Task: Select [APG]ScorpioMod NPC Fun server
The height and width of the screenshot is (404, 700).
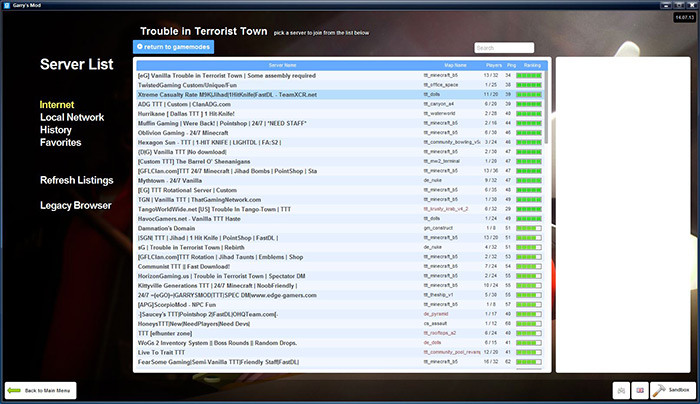Action: coord(340,304)
